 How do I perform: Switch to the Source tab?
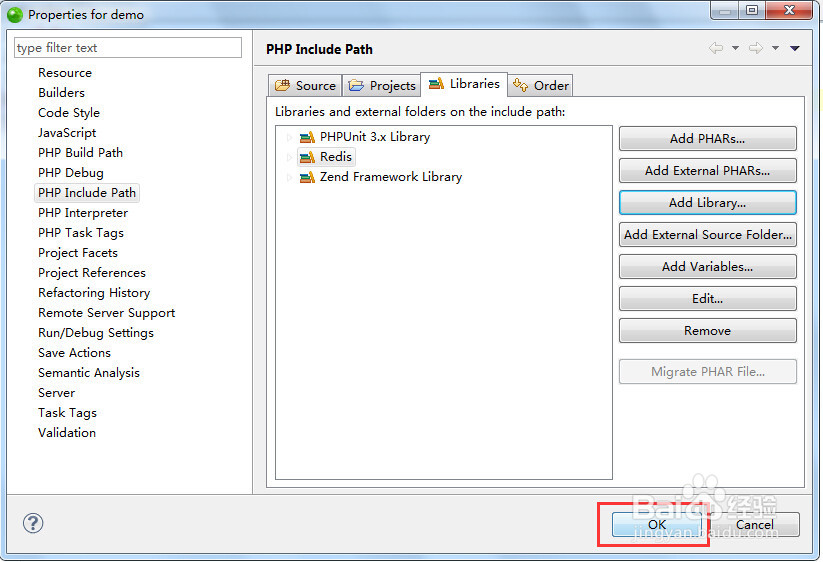[x=305, y=86]
